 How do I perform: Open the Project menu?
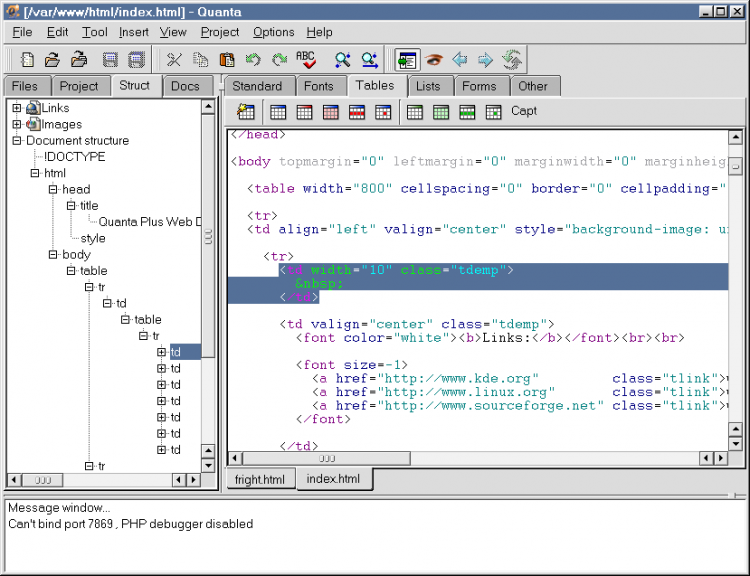(220, 32)
